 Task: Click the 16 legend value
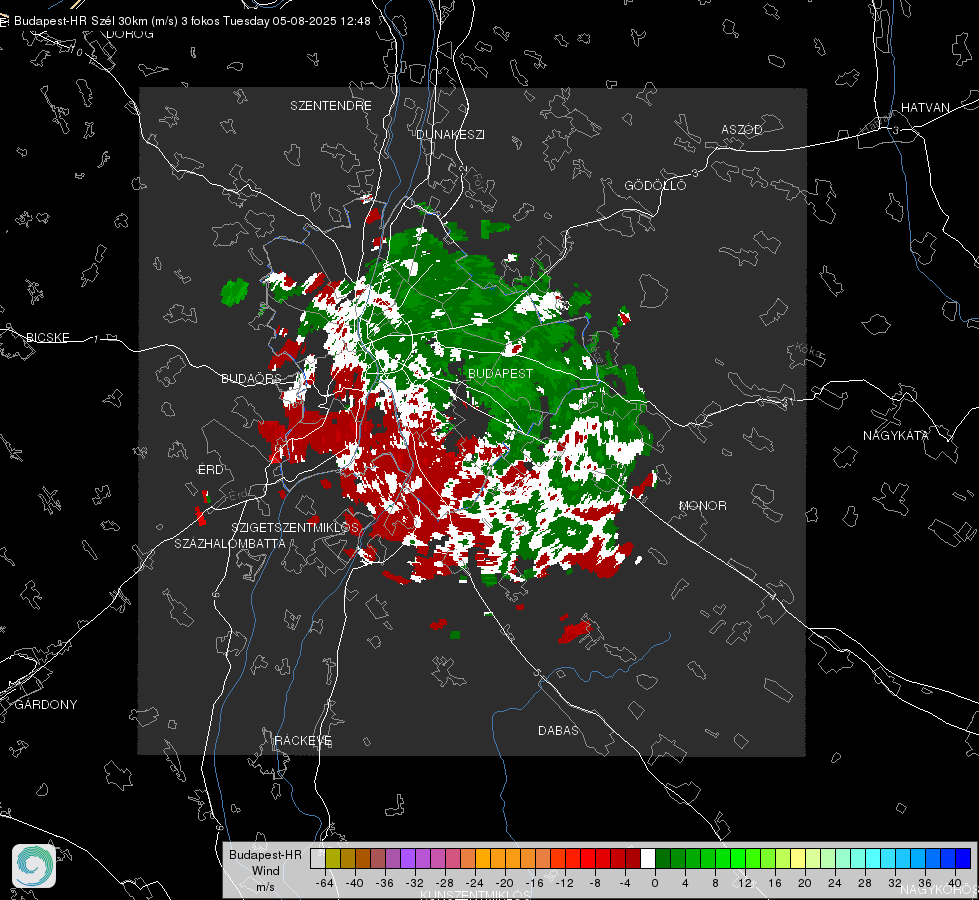click(x=775, y=883)
